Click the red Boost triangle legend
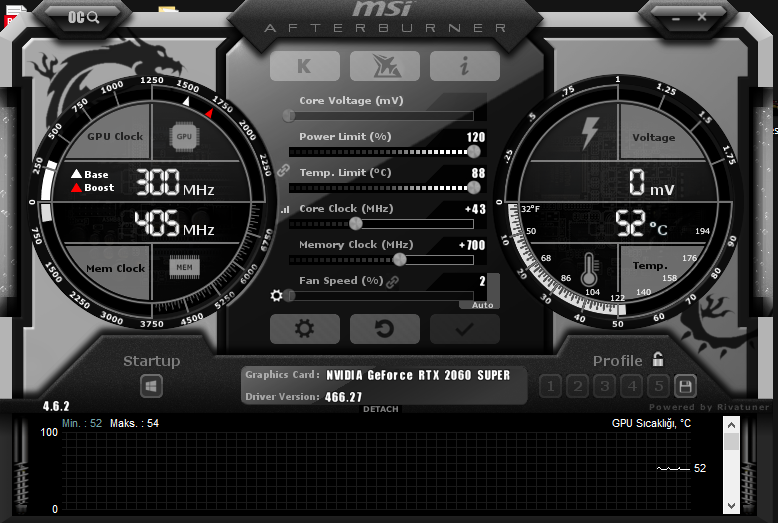The height and width of the screenshot is (523, 778). coord(76,188)
